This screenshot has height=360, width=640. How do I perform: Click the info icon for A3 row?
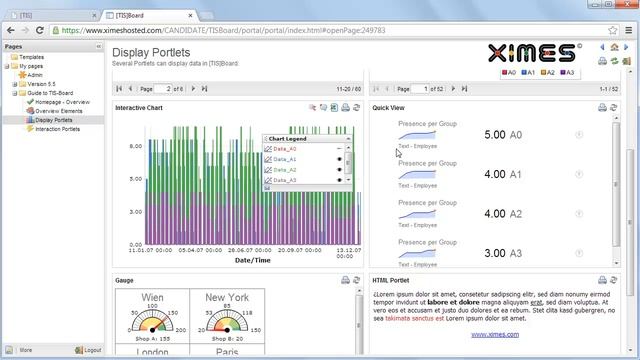coord(579,253)
